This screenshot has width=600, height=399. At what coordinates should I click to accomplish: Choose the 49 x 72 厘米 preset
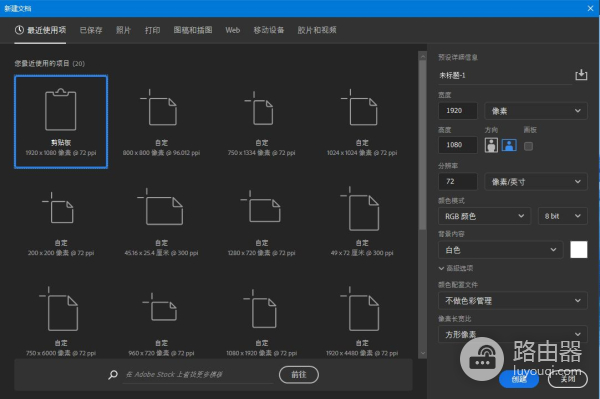[362, 222]
